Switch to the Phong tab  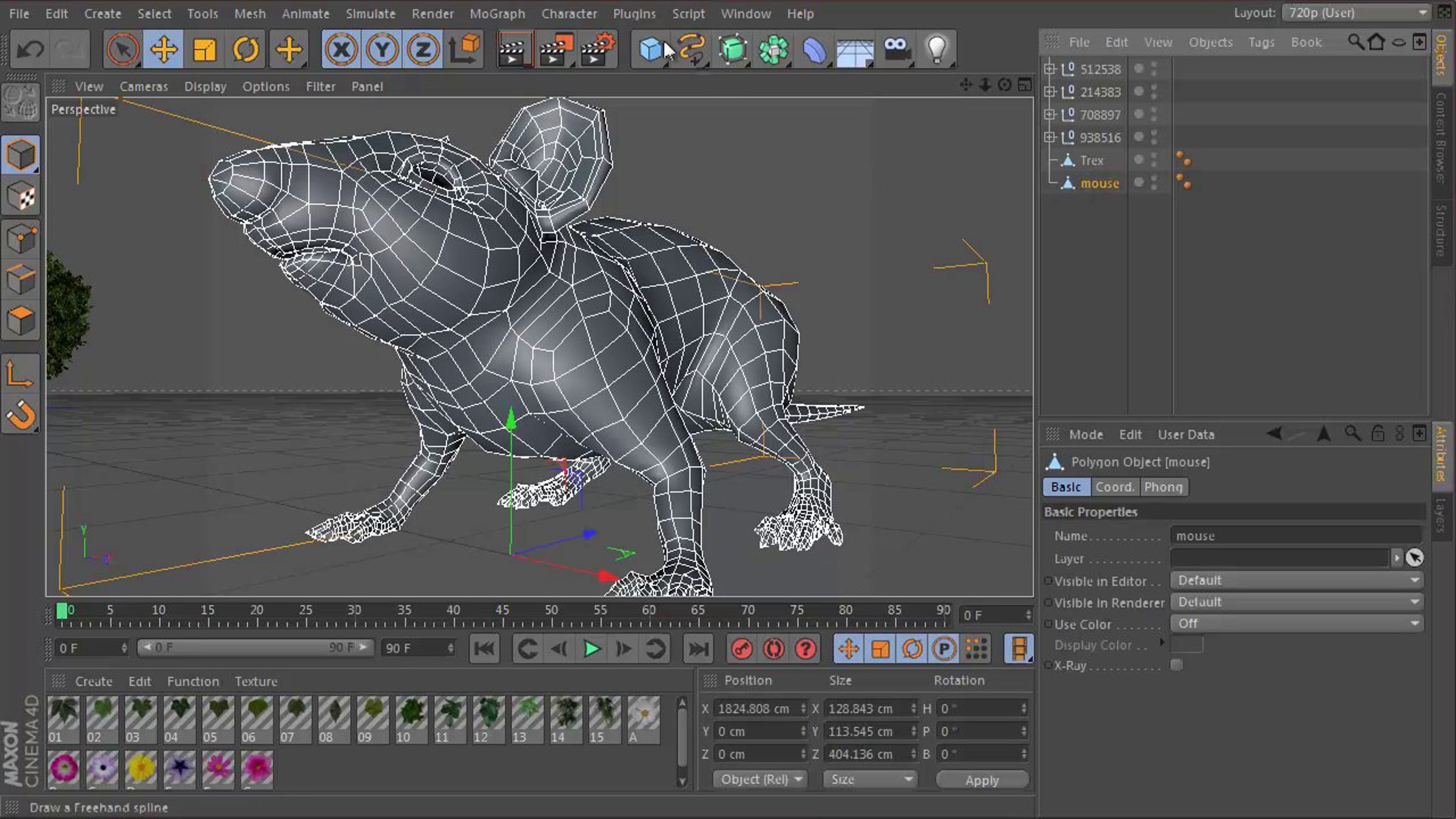[1163, 487]
